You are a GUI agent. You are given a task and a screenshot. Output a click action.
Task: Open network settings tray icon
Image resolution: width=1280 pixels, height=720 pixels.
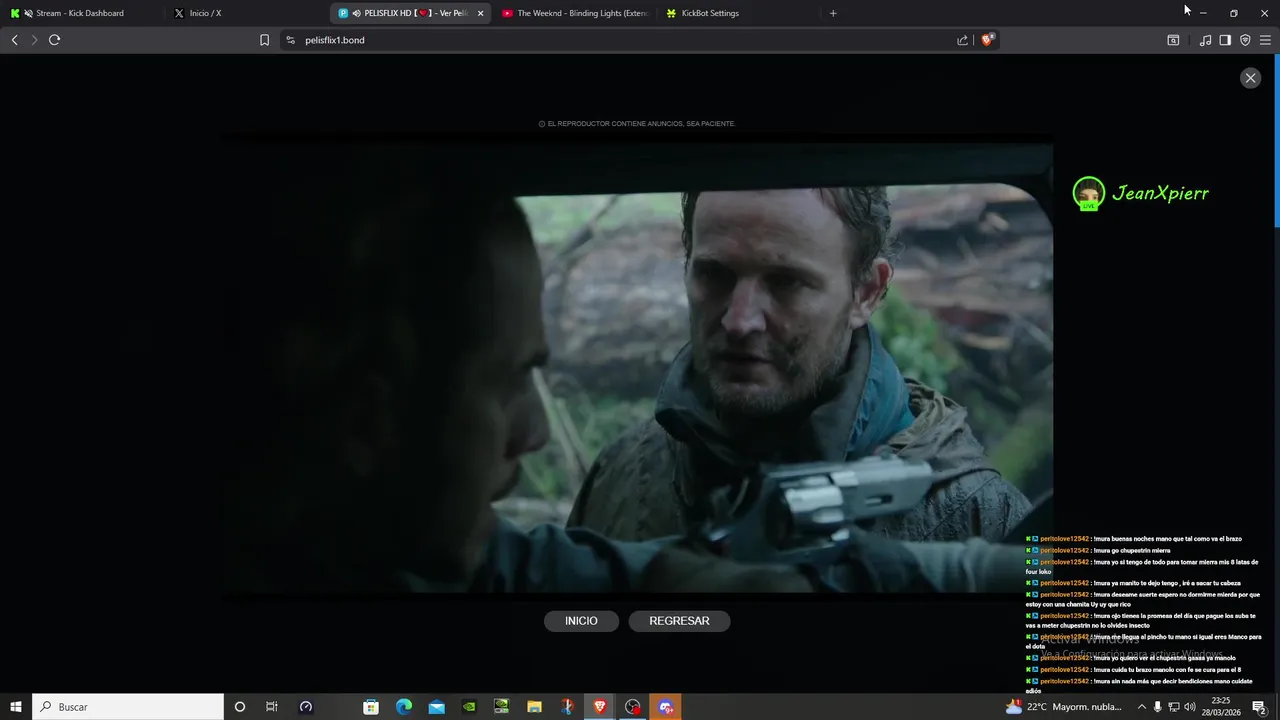pos(1174,707)
